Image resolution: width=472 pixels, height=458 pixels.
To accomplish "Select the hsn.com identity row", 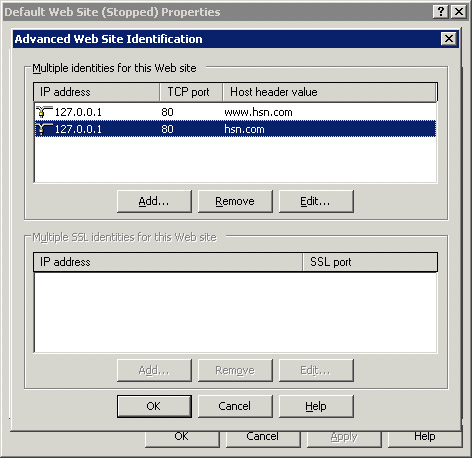I will point(235,129).
